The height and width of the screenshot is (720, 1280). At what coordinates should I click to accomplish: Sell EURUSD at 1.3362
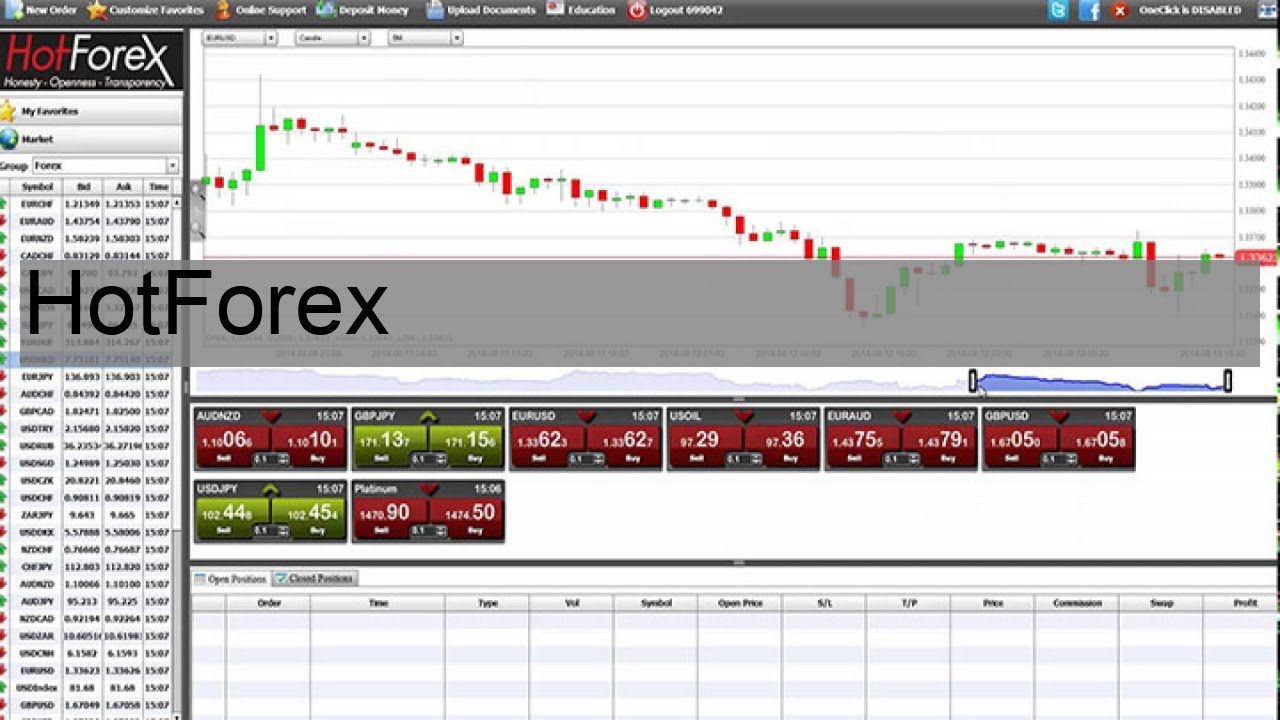[547, 445]
